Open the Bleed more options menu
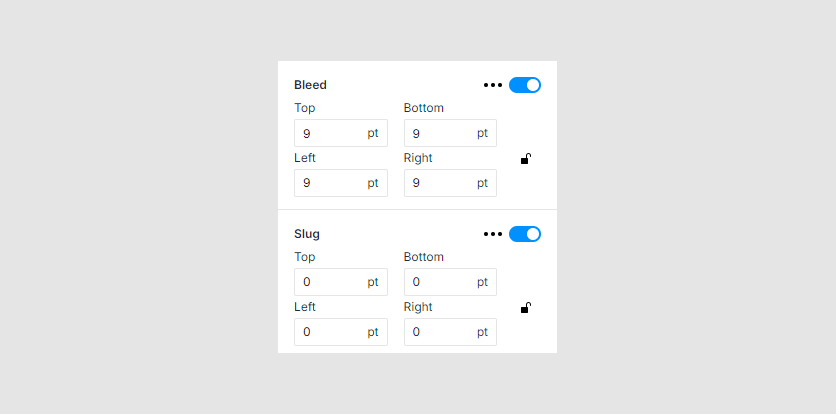This screenshot has width=836, height=414. 492,85
